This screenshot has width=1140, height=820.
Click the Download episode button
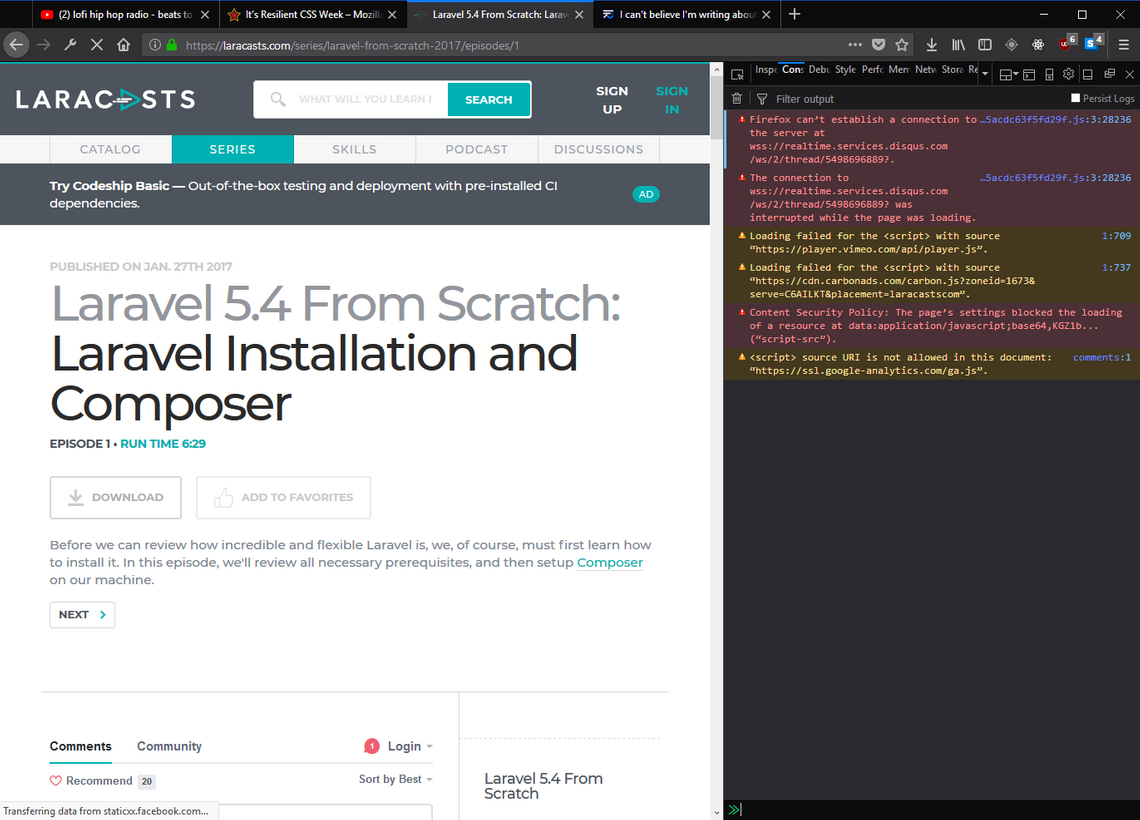point(116,497)
